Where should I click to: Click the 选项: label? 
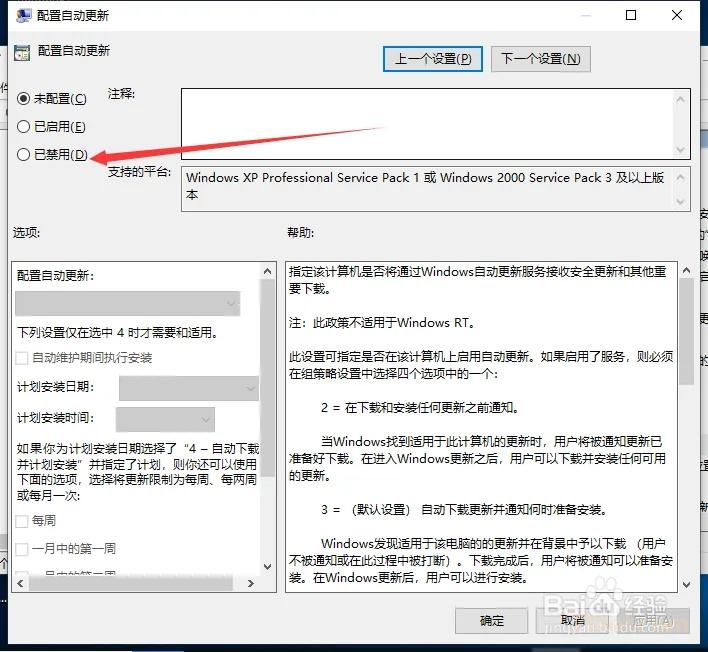[27, 233]
